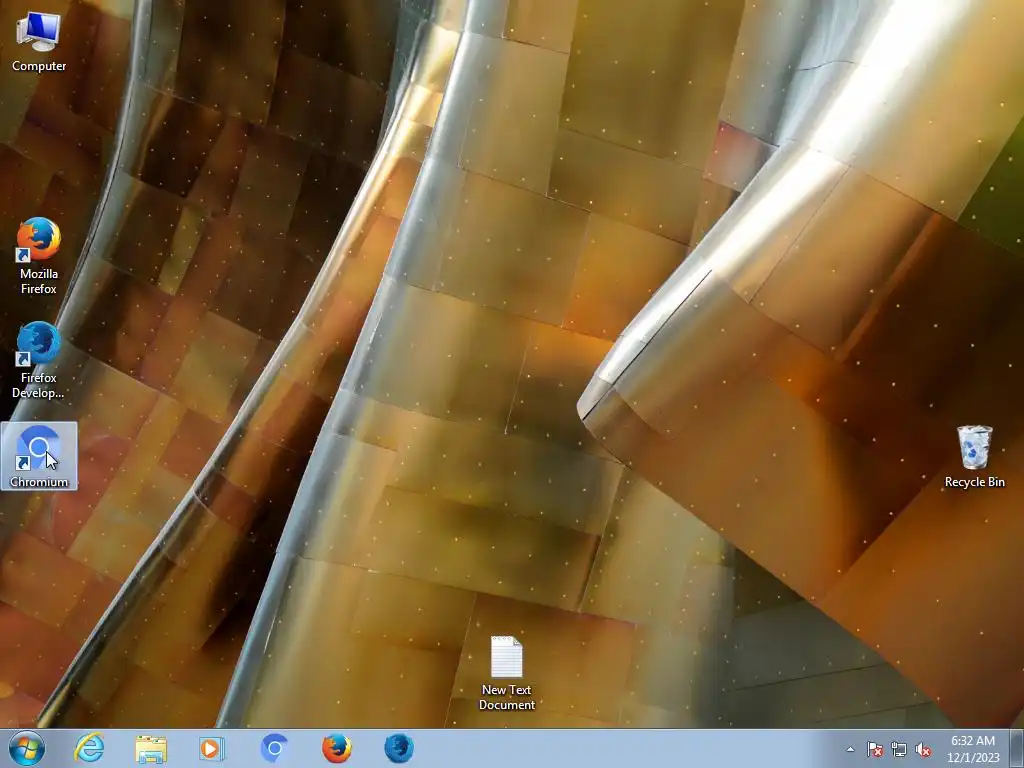1024x768 pixels.
Task: Launch Firefox from the taskbar
Action: [337, 748]
